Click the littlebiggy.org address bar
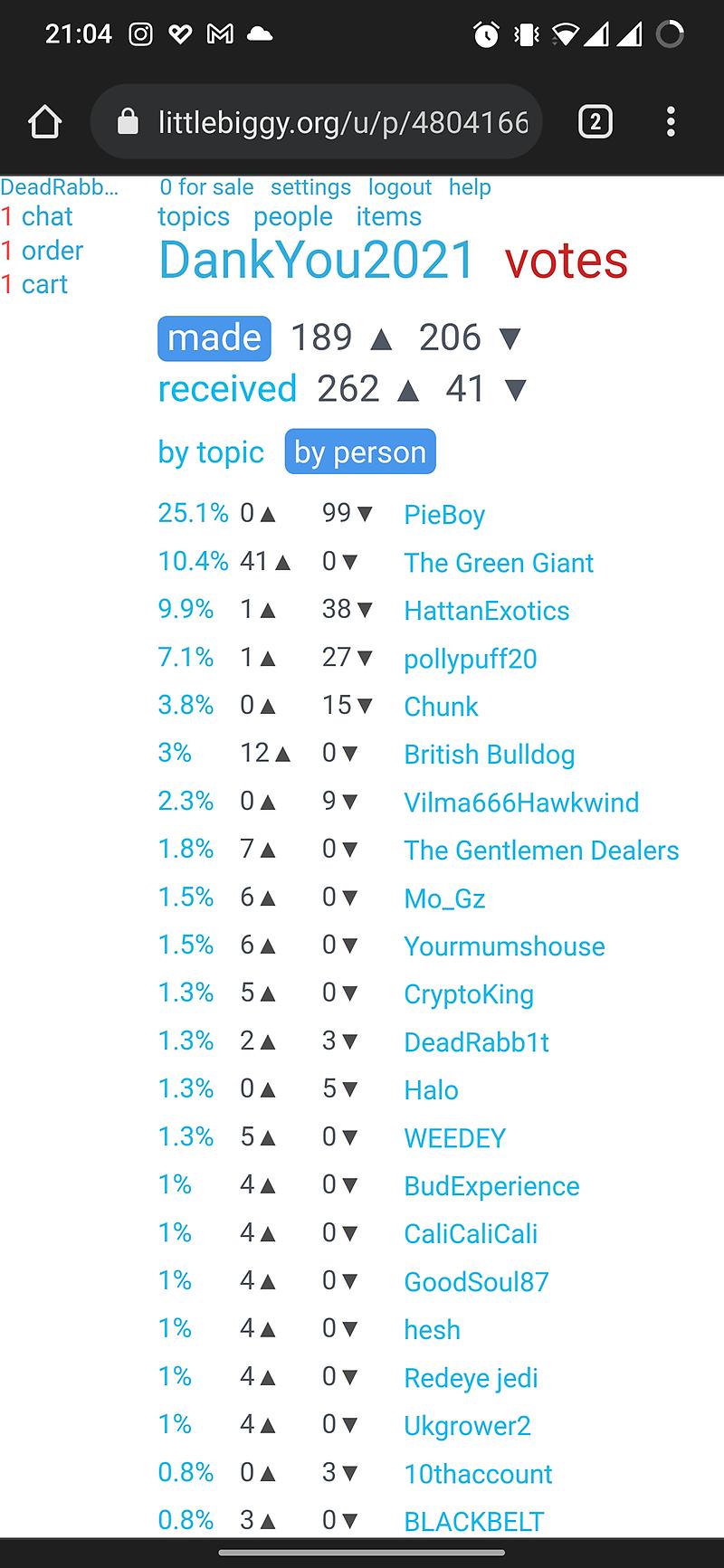Image resolution: width=724 pixels, height=1568 pixels. [342, 122]
